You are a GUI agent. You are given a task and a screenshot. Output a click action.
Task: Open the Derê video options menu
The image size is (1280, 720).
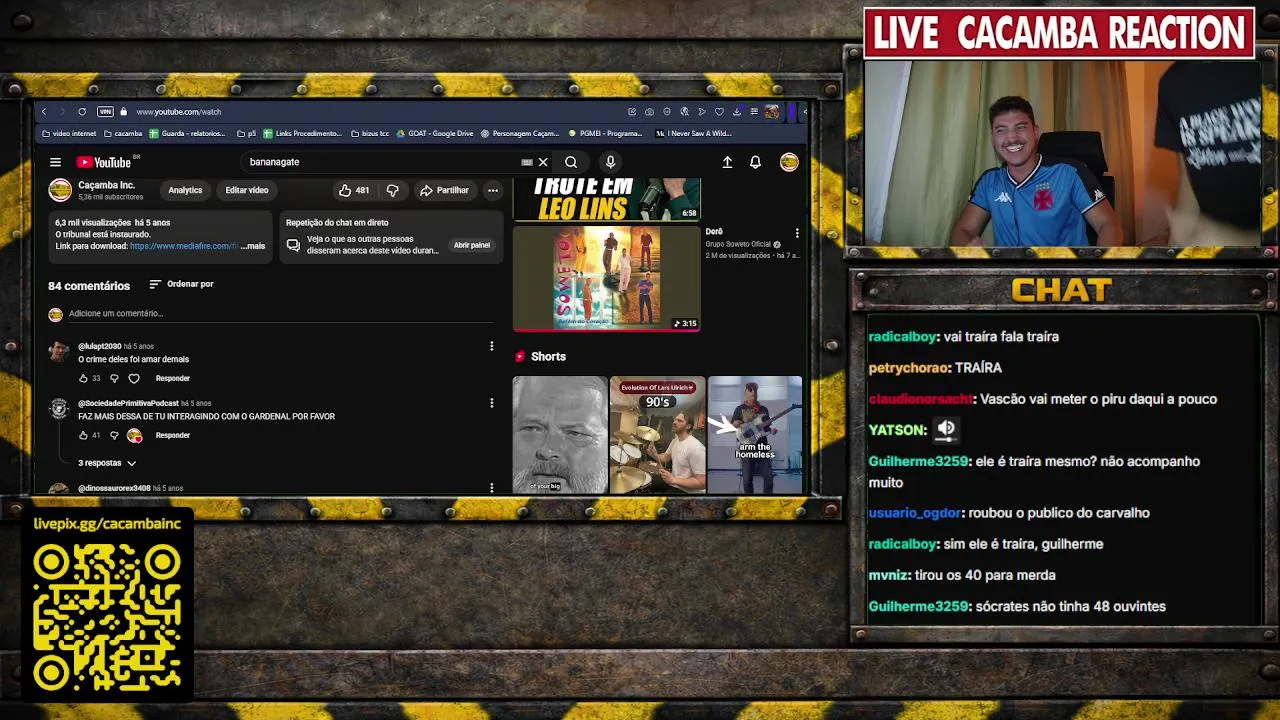pyautogui.click(x=797, y=233)
